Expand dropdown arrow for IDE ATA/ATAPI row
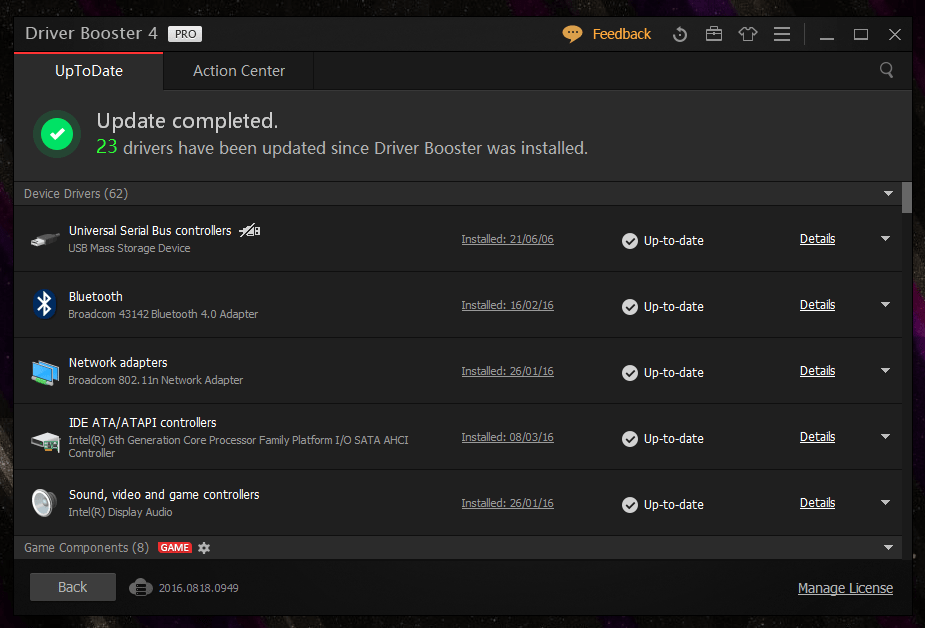 885,437
